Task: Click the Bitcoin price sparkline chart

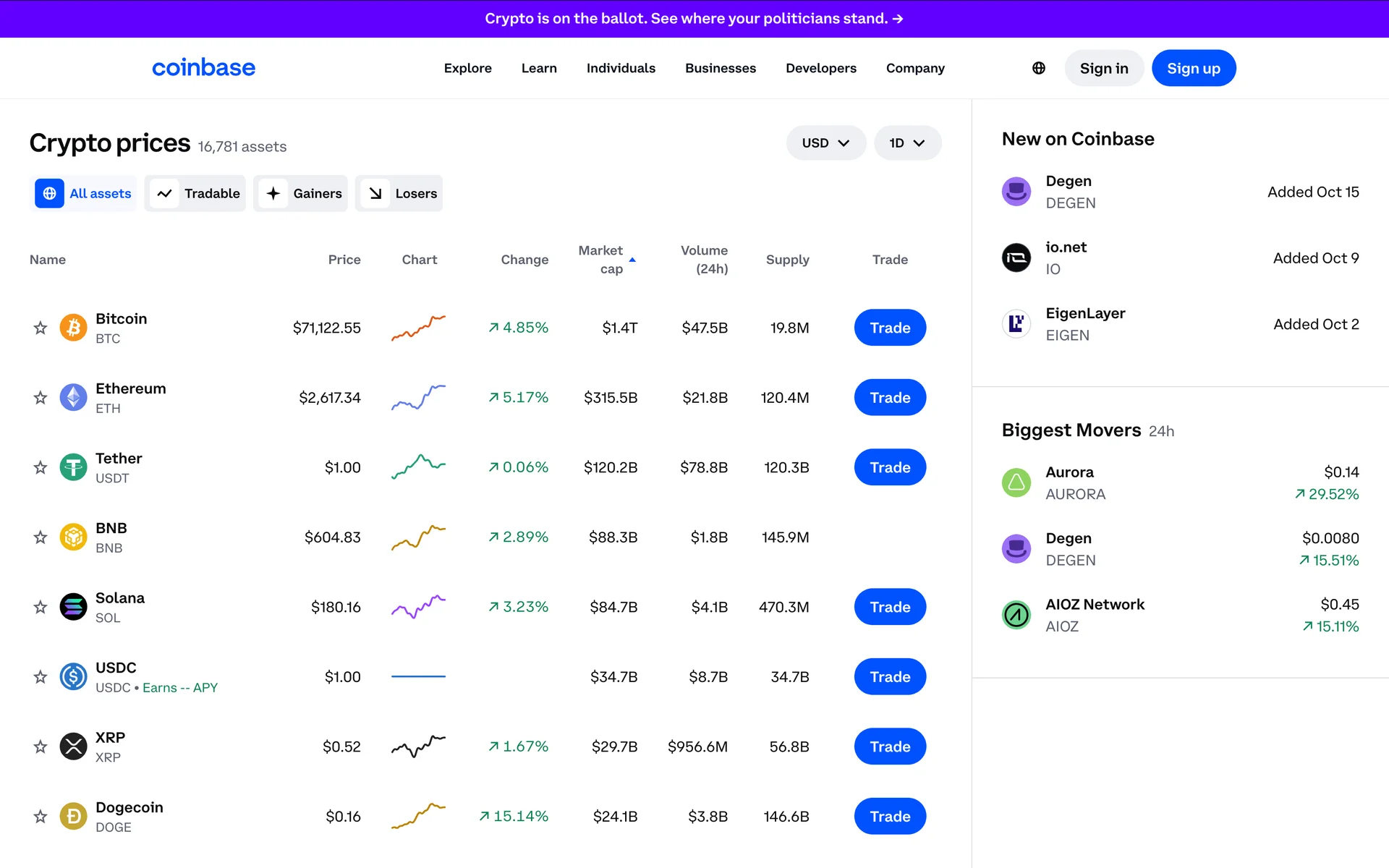Action: coord(418,328)
